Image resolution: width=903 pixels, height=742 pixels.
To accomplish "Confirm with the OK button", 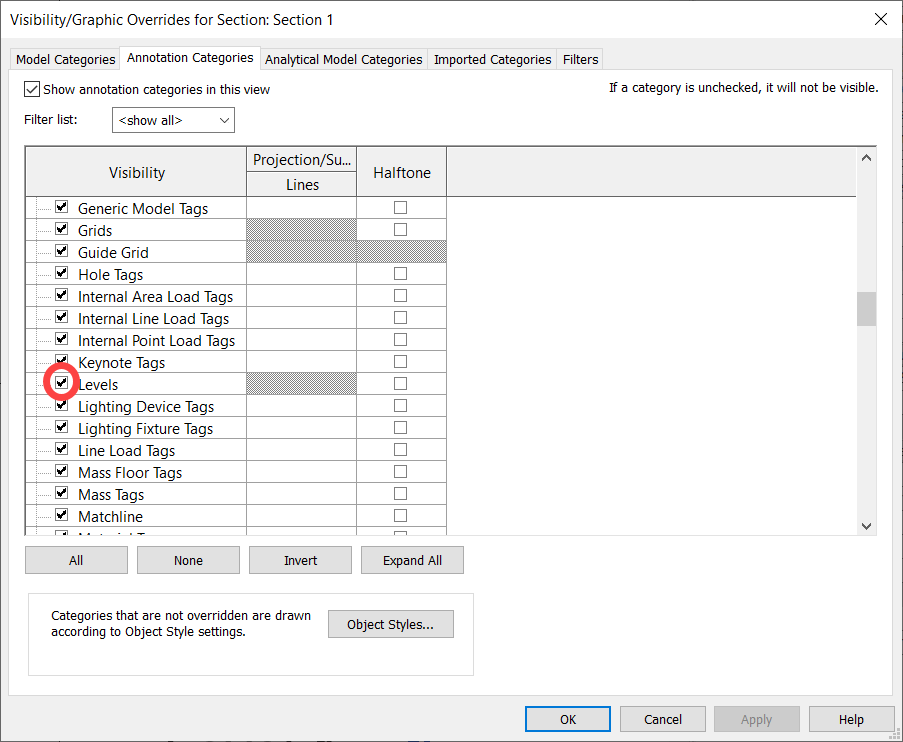I will [x=568, y=719].
